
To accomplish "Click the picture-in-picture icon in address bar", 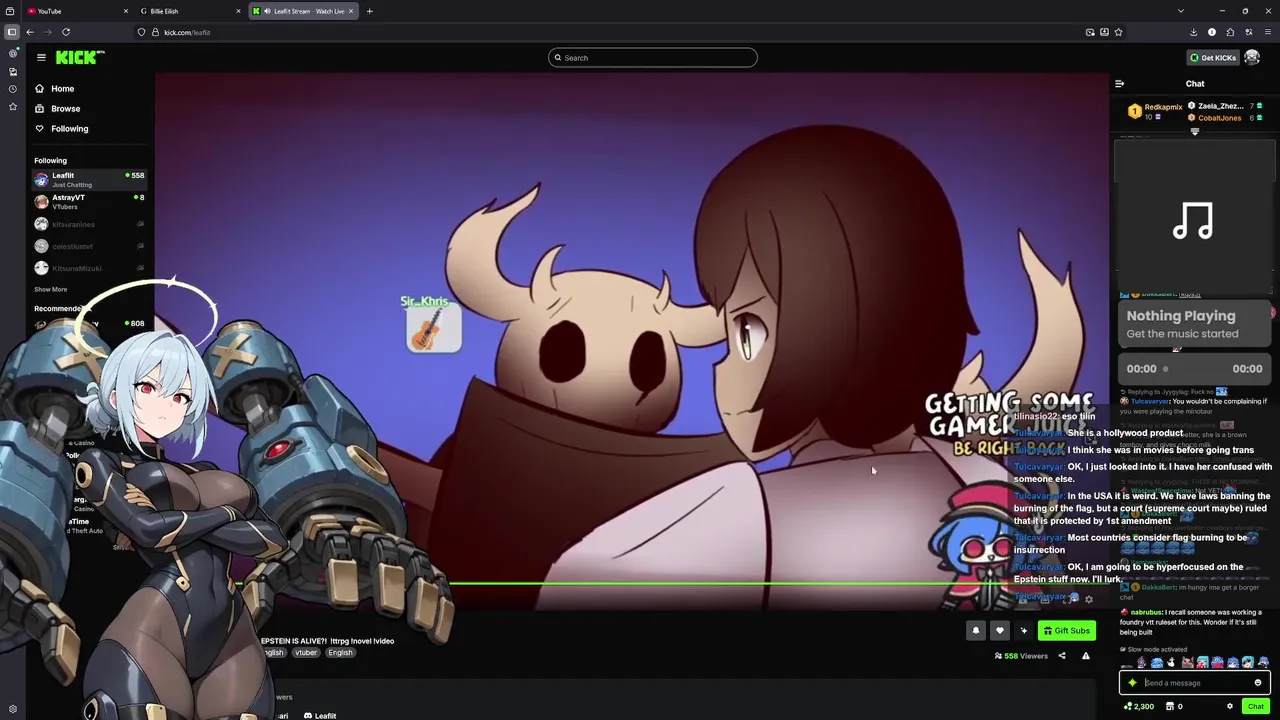I will click(1090, 32).
